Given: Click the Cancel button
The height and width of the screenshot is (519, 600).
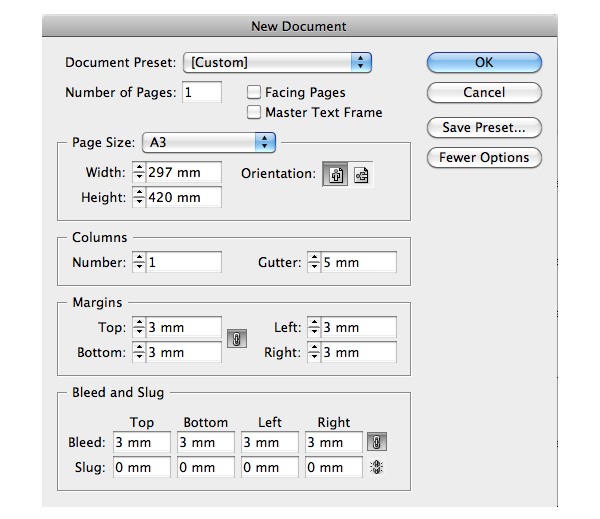Looking at the screenshot, I should point(484,92).
